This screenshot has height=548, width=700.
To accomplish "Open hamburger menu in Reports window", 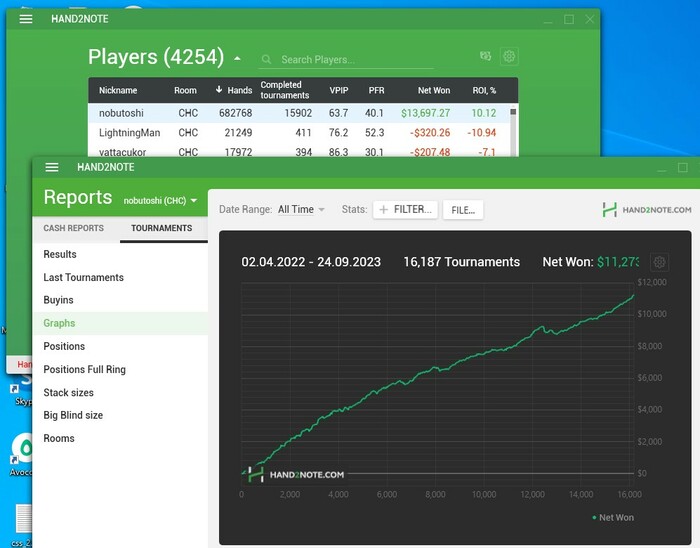I will (x=52, y=167).
